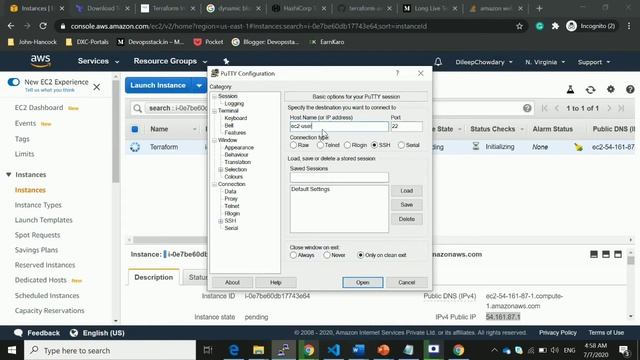
Task: Click the Host Name input field
Action: pyautogui.click(x=339, y=127)
